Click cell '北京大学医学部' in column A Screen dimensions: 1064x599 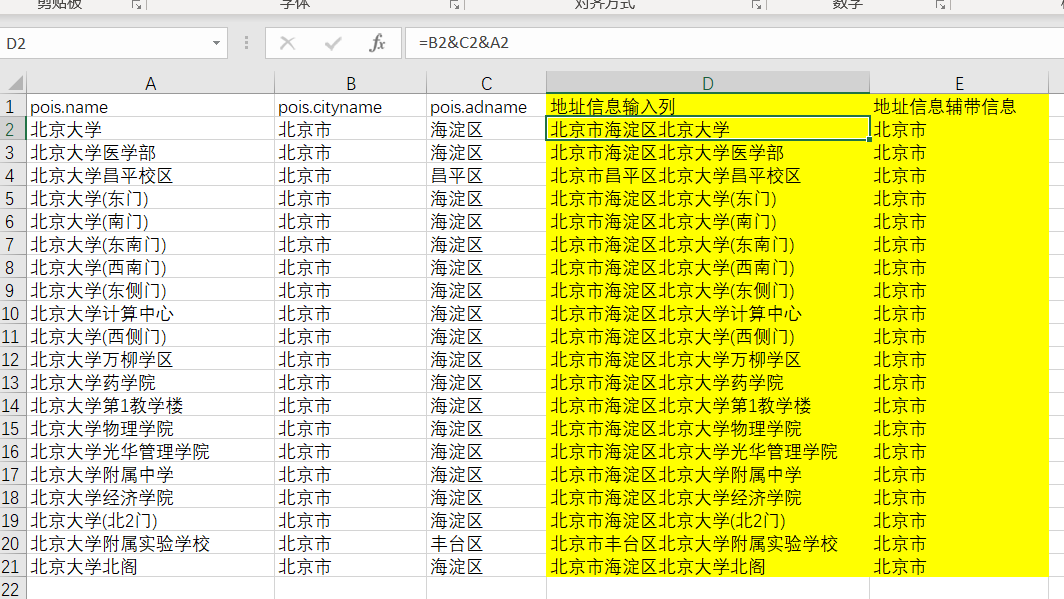[x=151, y=152]
